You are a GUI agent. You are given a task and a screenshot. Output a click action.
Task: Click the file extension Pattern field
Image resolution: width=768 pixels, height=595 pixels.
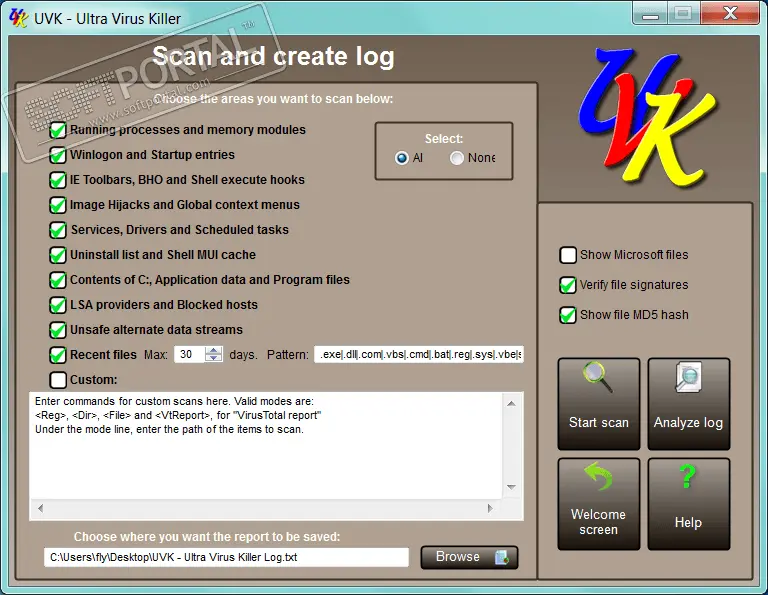[x=419, y=355]
